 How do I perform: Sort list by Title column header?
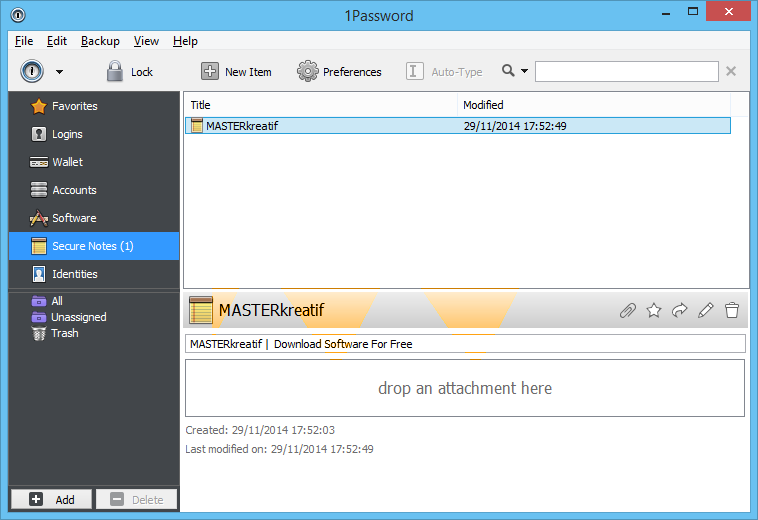[x=321, y=105]
